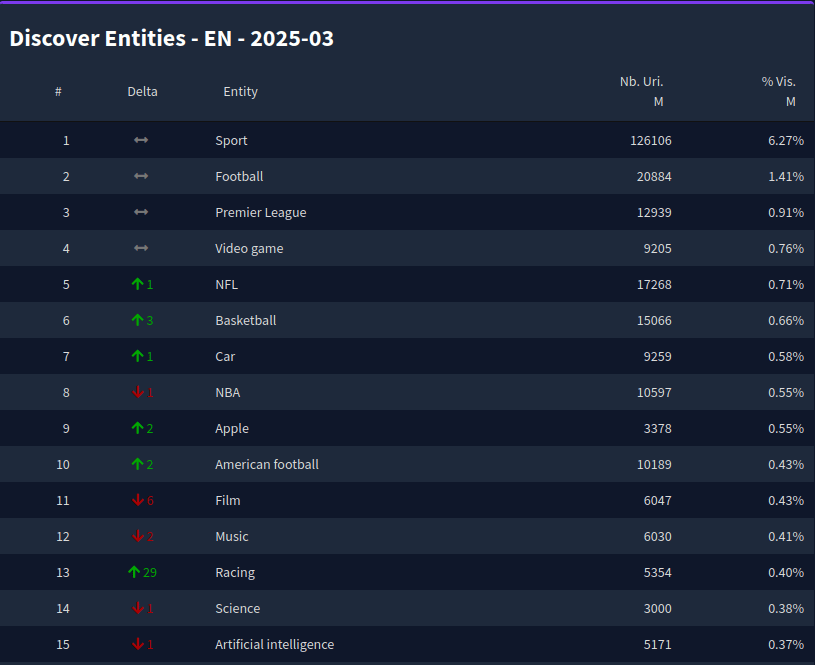Click the green up 29 arrow for Racing

click(134, 572)
